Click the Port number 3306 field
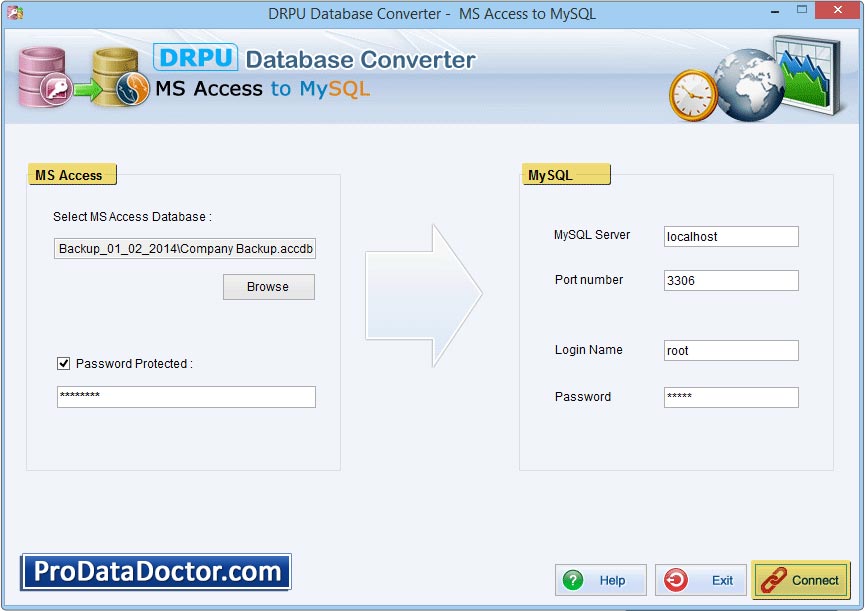 pos(730,280)
